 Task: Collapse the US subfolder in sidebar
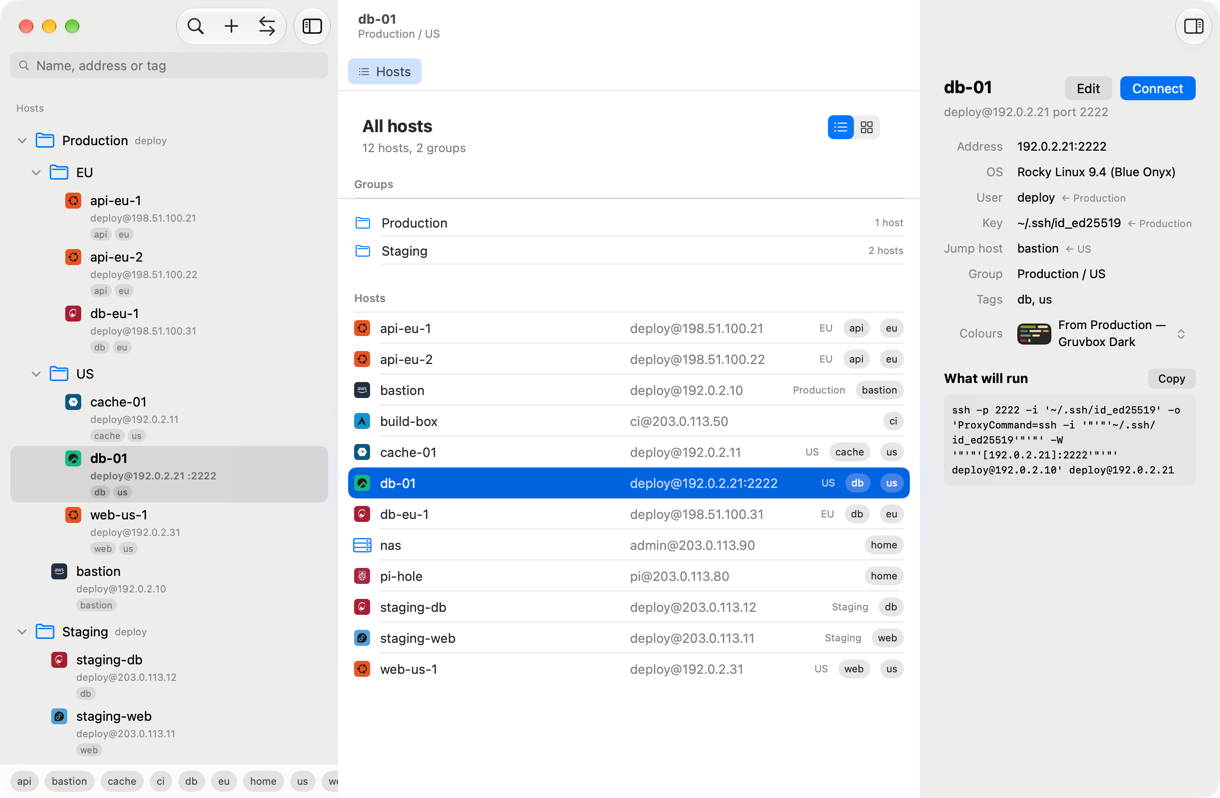[36, 374]
